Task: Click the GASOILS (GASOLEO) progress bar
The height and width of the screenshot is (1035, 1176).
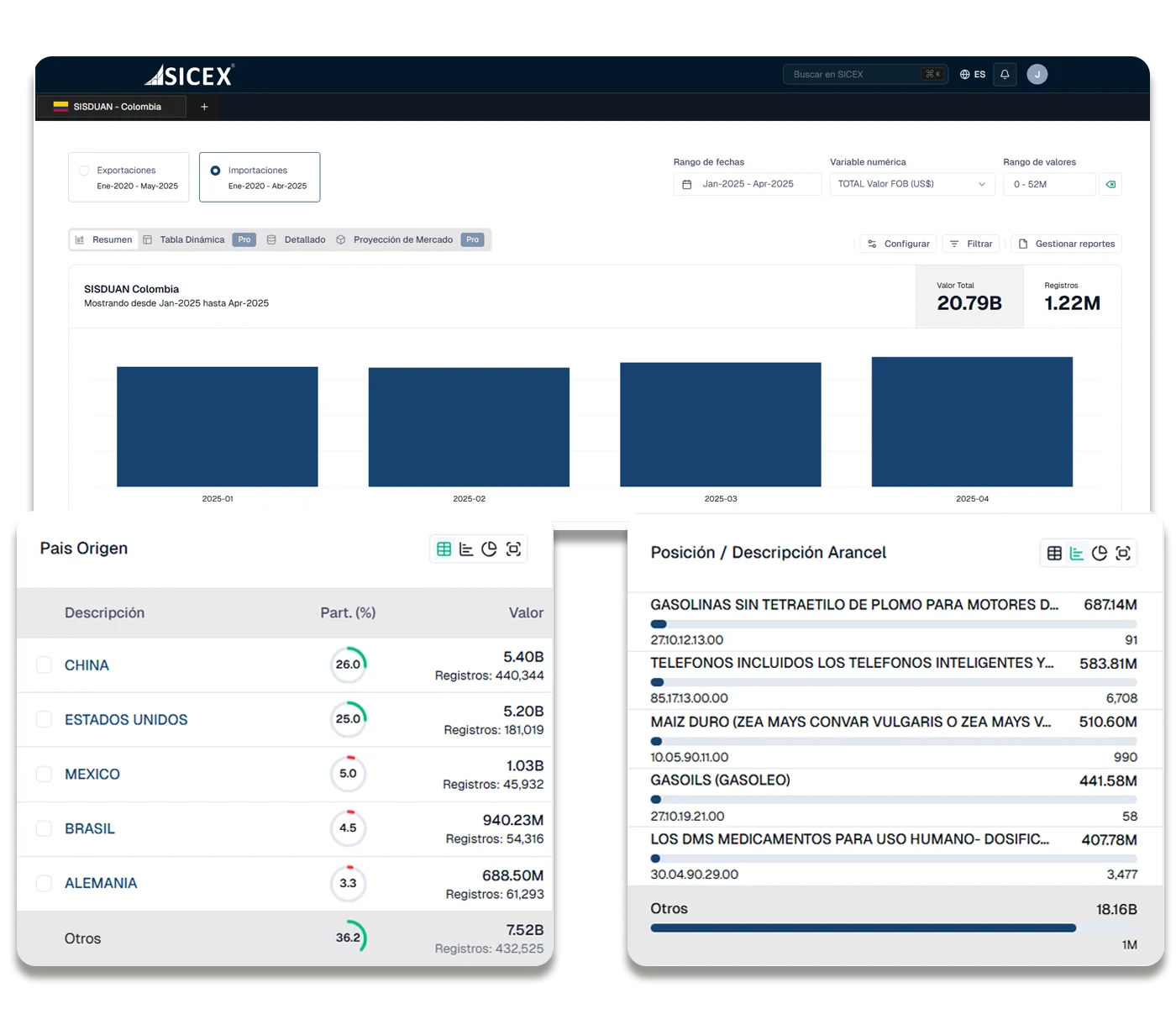Action: (894, 800)
